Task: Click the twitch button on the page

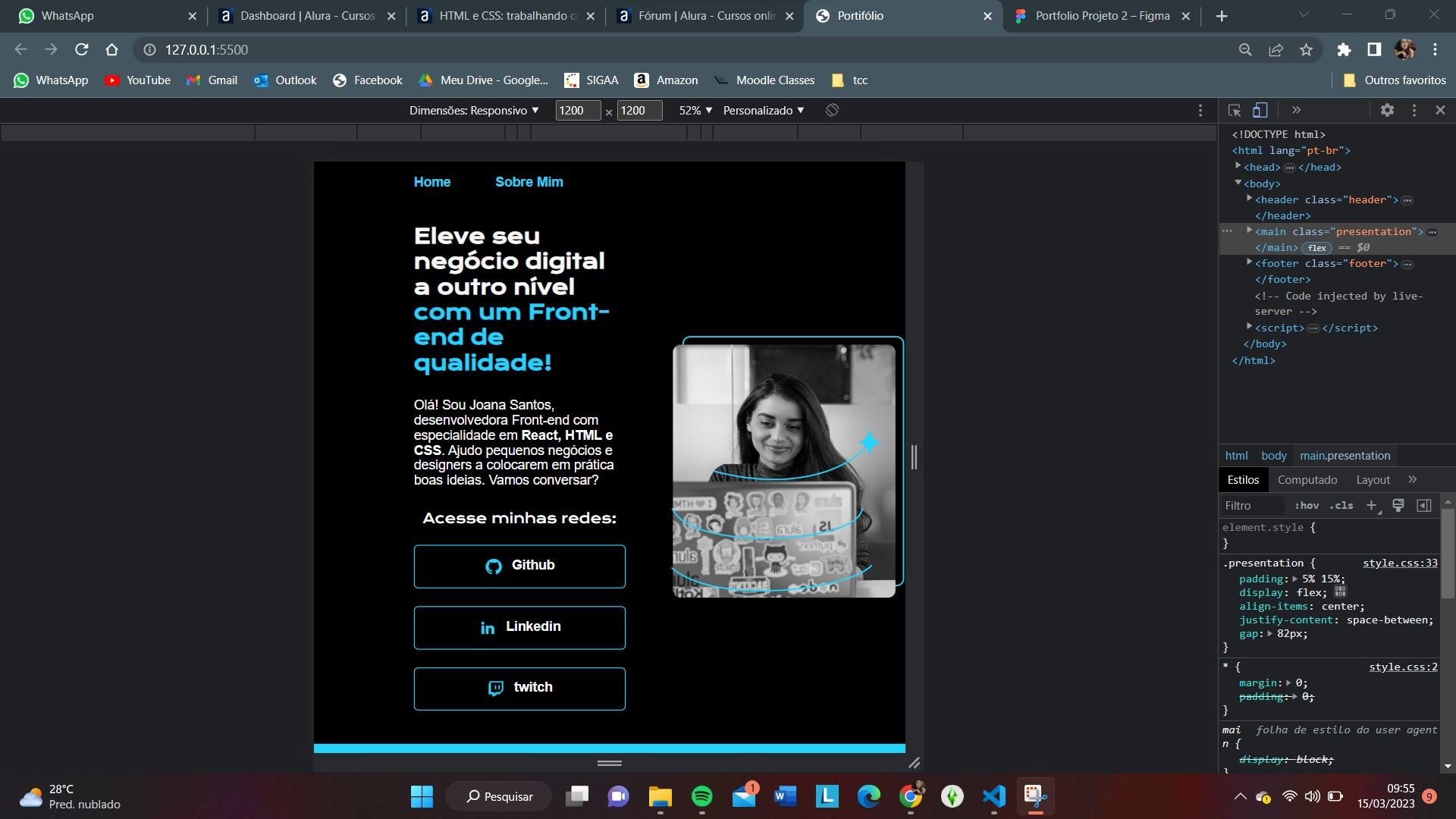Action: pos(519,689)
